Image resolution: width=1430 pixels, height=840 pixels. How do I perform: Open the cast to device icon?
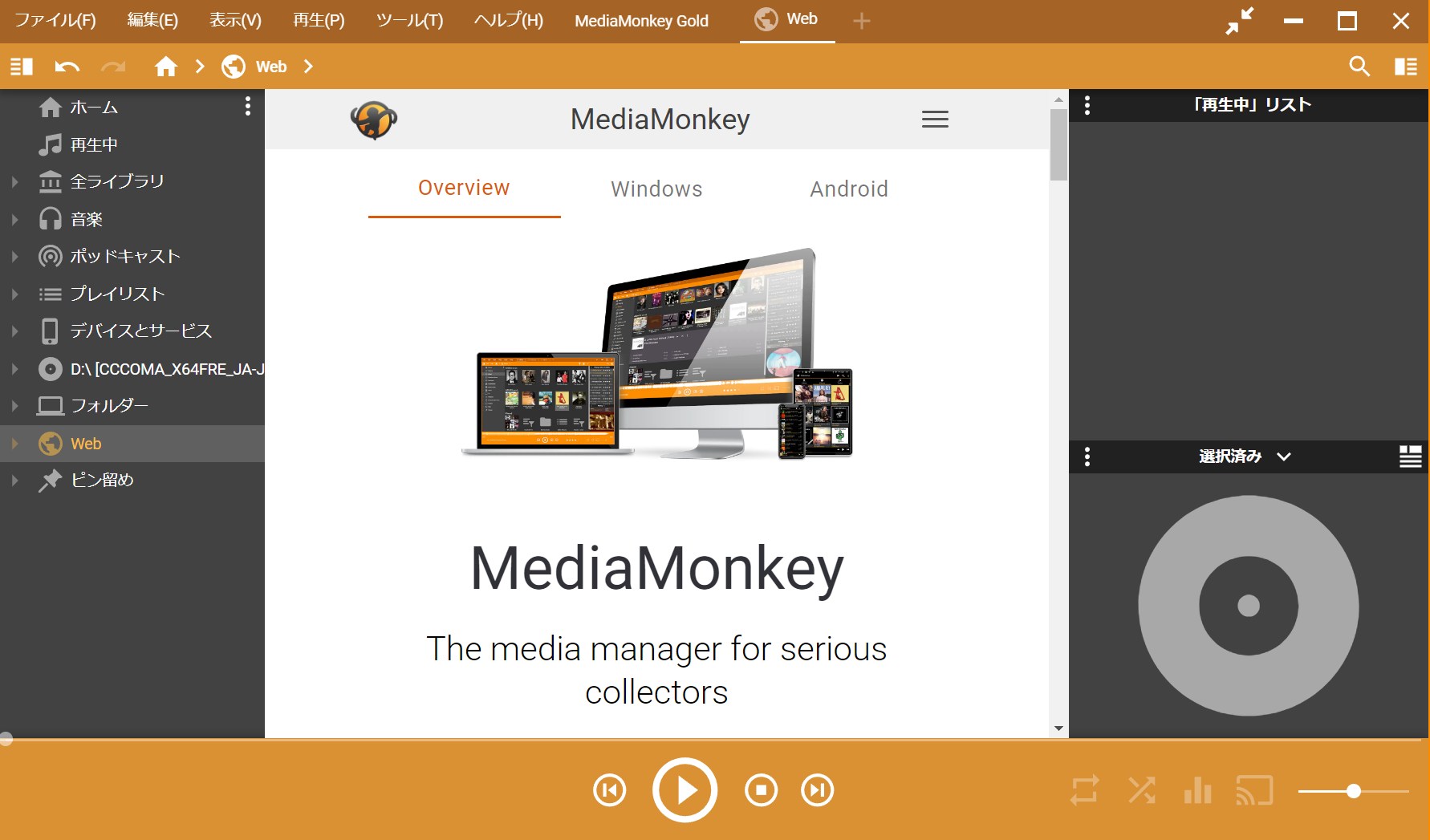(x=1255, y=790)
